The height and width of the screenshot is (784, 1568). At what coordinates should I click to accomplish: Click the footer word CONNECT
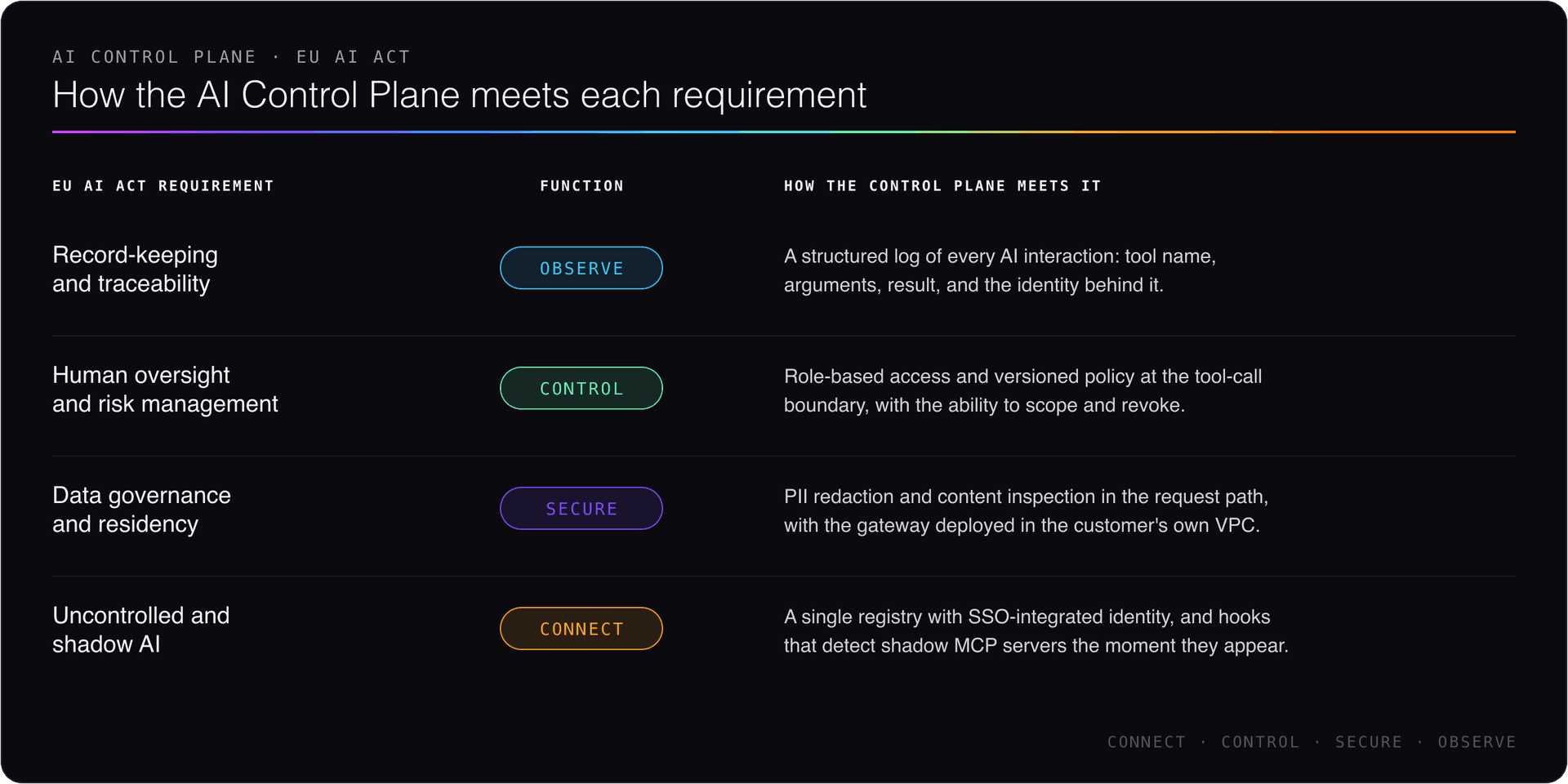tap(1146, 742)
